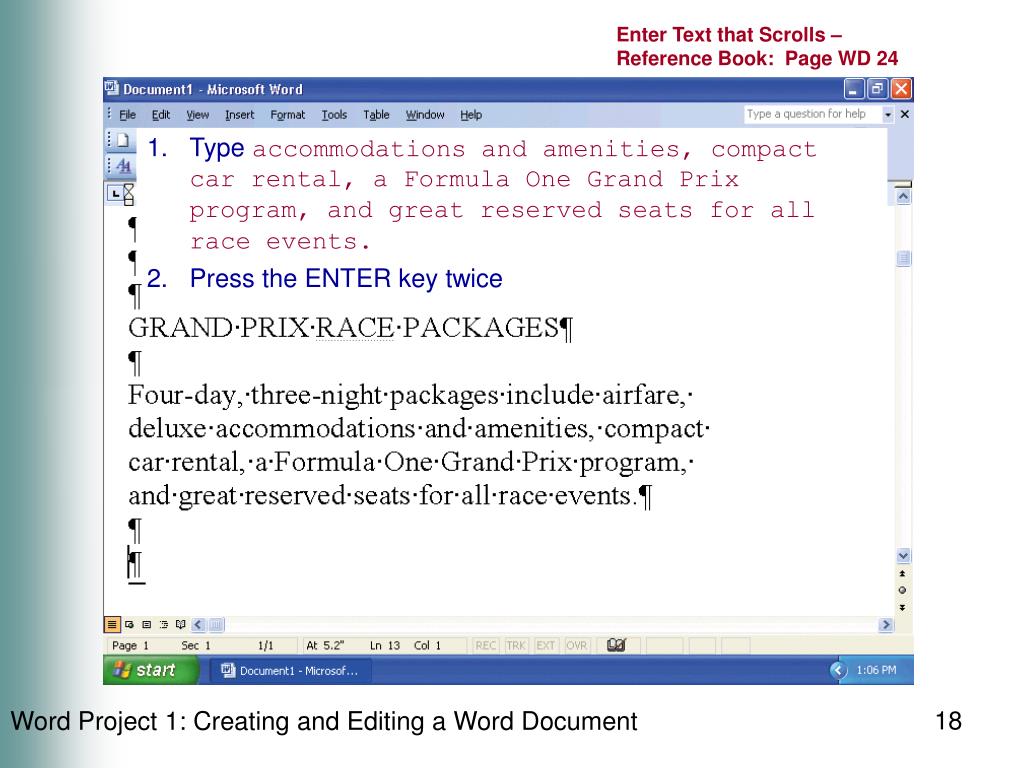
Task: Click the spelling and grammar status icon
Action: tap(616, 645)
